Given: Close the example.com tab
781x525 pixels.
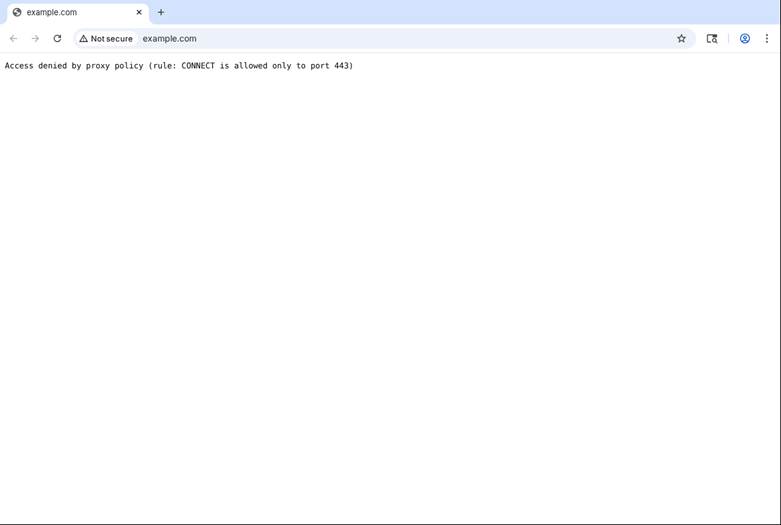Looking at the screenshot, I should [x=139, y=12].
